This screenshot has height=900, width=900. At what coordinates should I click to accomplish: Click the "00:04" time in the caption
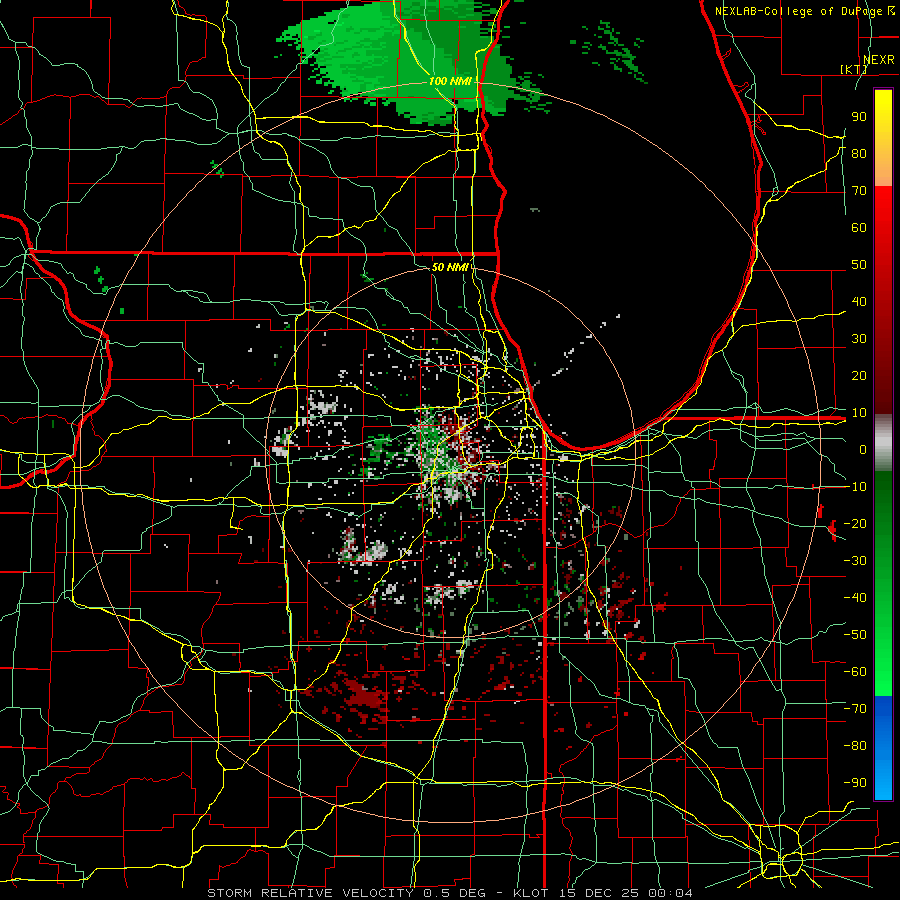tap(672, 893)
